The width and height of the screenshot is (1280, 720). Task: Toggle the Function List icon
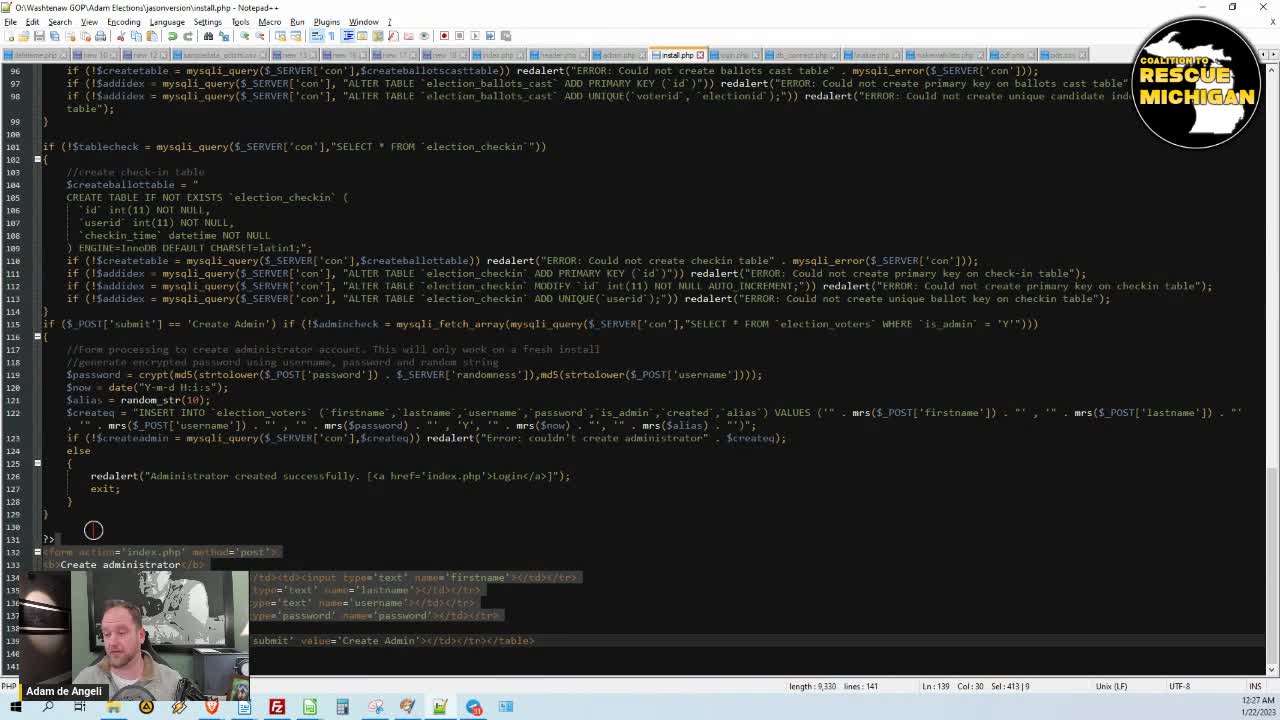pos(393,36)
